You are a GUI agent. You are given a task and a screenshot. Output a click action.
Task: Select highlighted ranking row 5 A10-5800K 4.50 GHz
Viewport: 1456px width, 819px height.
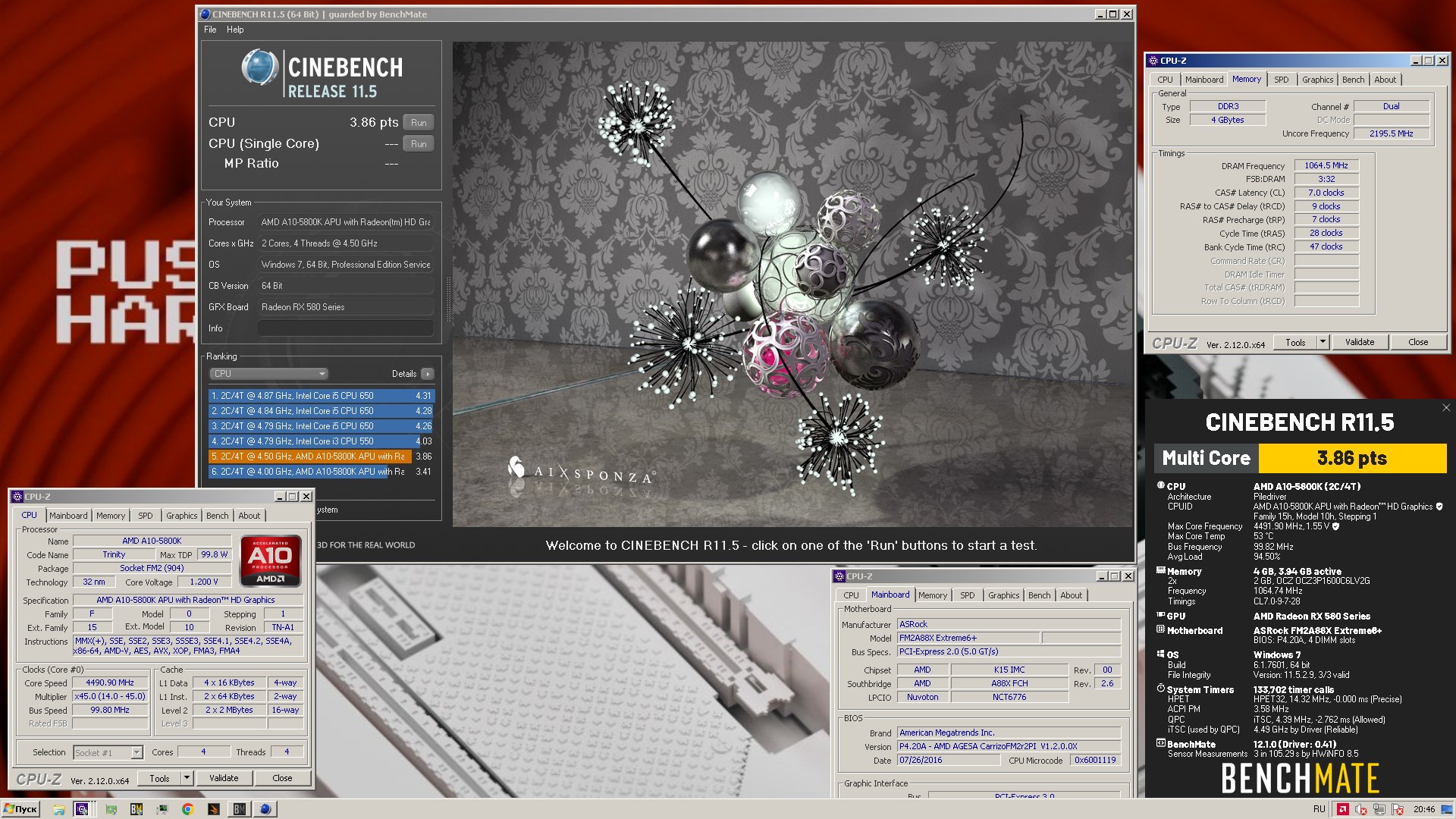tap(322, 457)
